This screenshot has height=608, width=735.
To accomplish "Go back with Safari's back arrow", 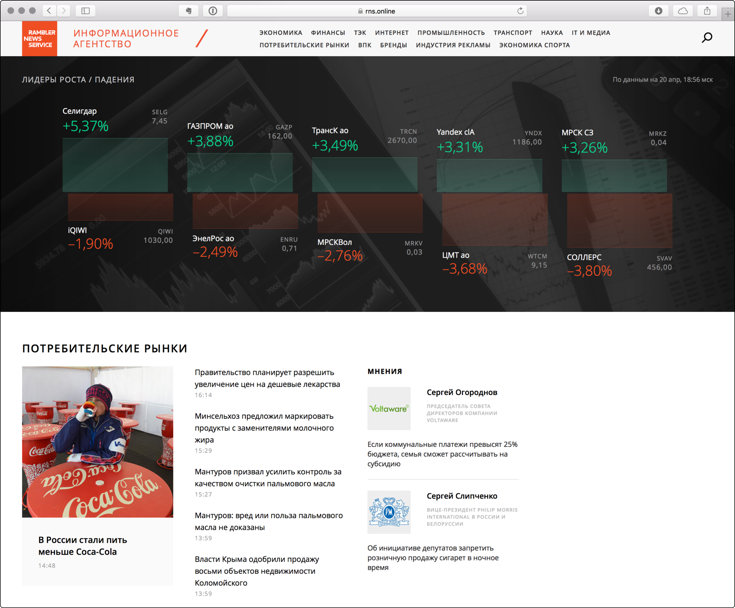I will pos(49,10).
